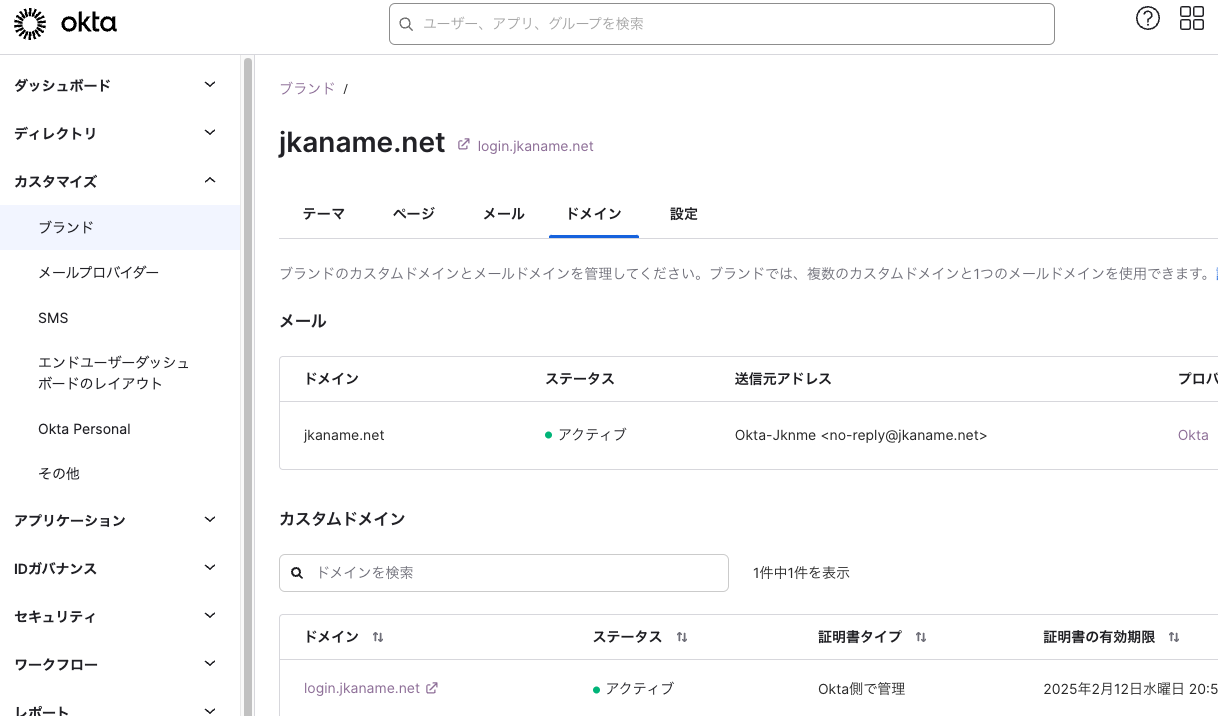Viewport: 1218px width, 716px height.
Task: Expand the ダッシュボード sidebar section
Action: click(210, 85)
